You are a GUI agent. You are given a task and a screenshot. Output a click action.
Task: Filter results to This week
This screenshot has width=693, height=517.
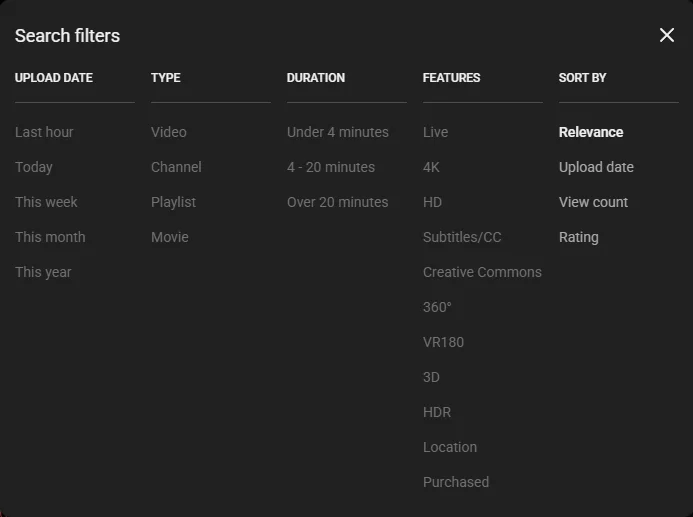46,202
